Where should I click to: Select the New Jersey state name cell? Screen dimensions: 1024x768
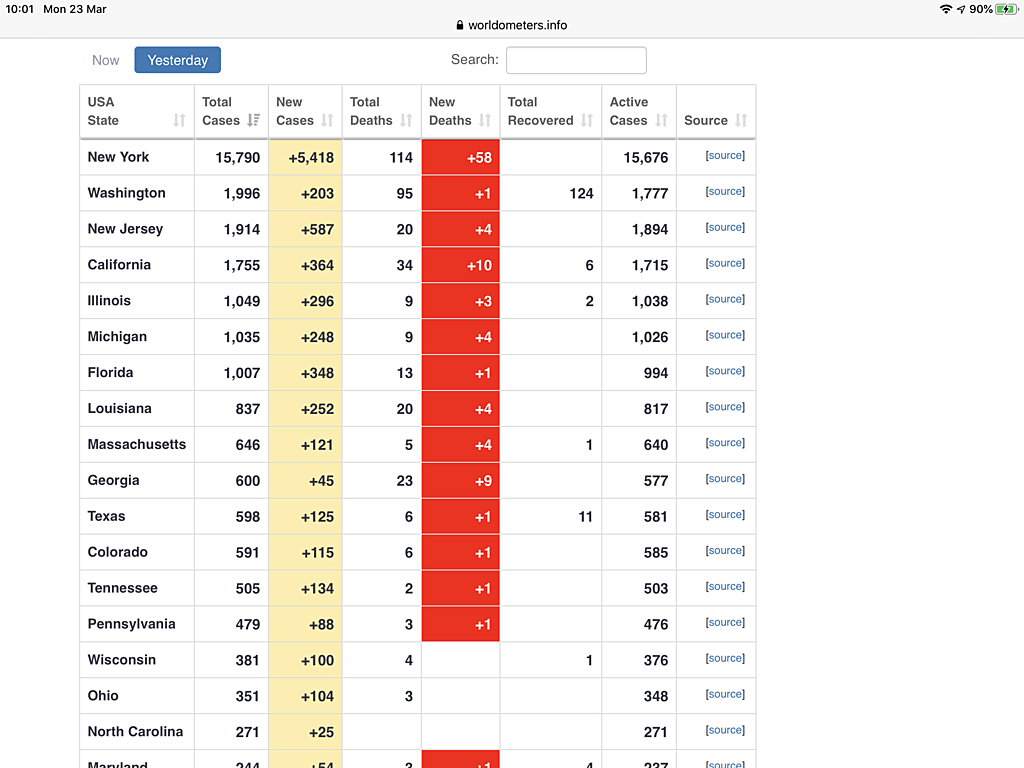[137, 229]
